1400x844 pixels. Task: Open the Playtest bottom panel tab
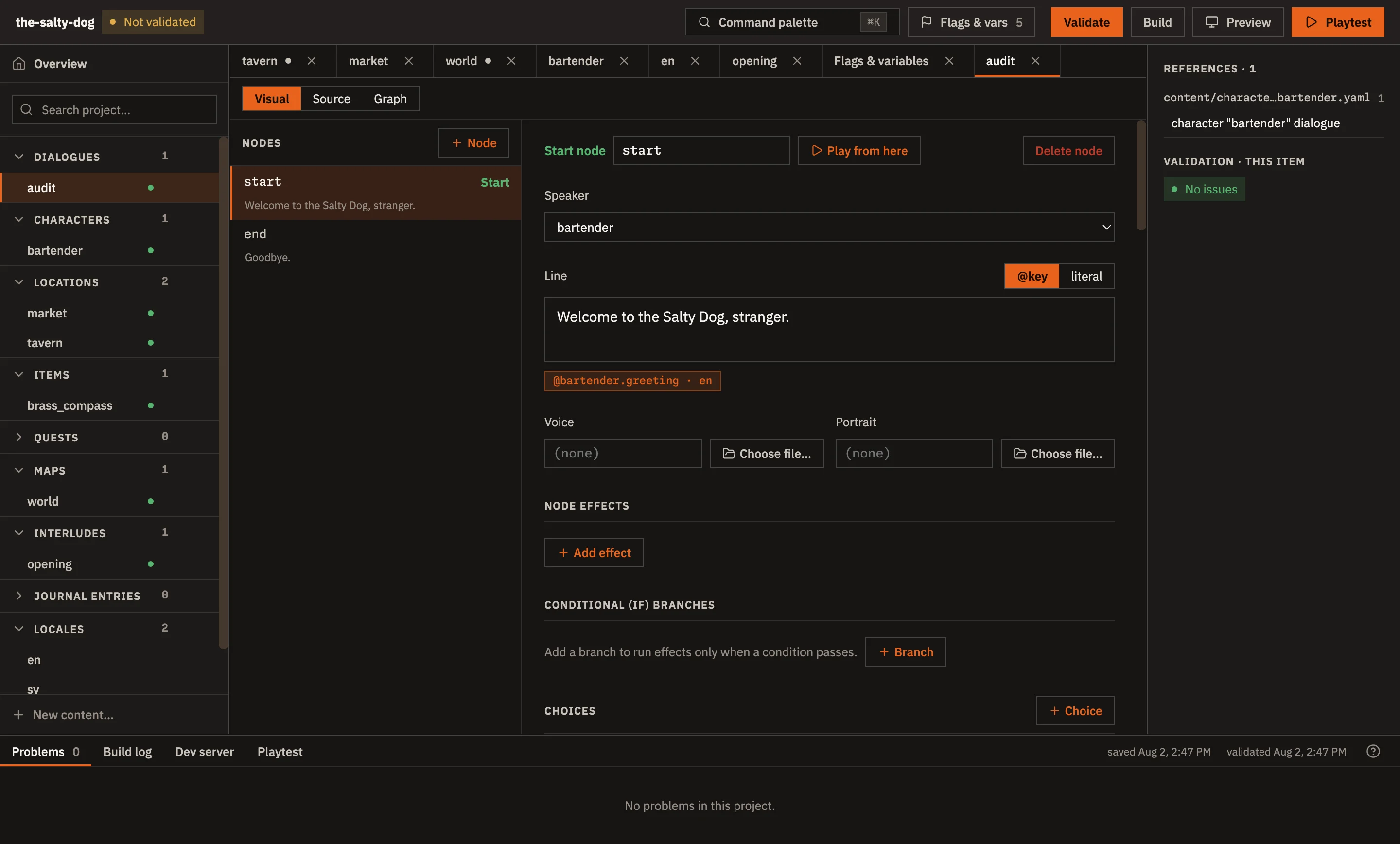(280, 751)
